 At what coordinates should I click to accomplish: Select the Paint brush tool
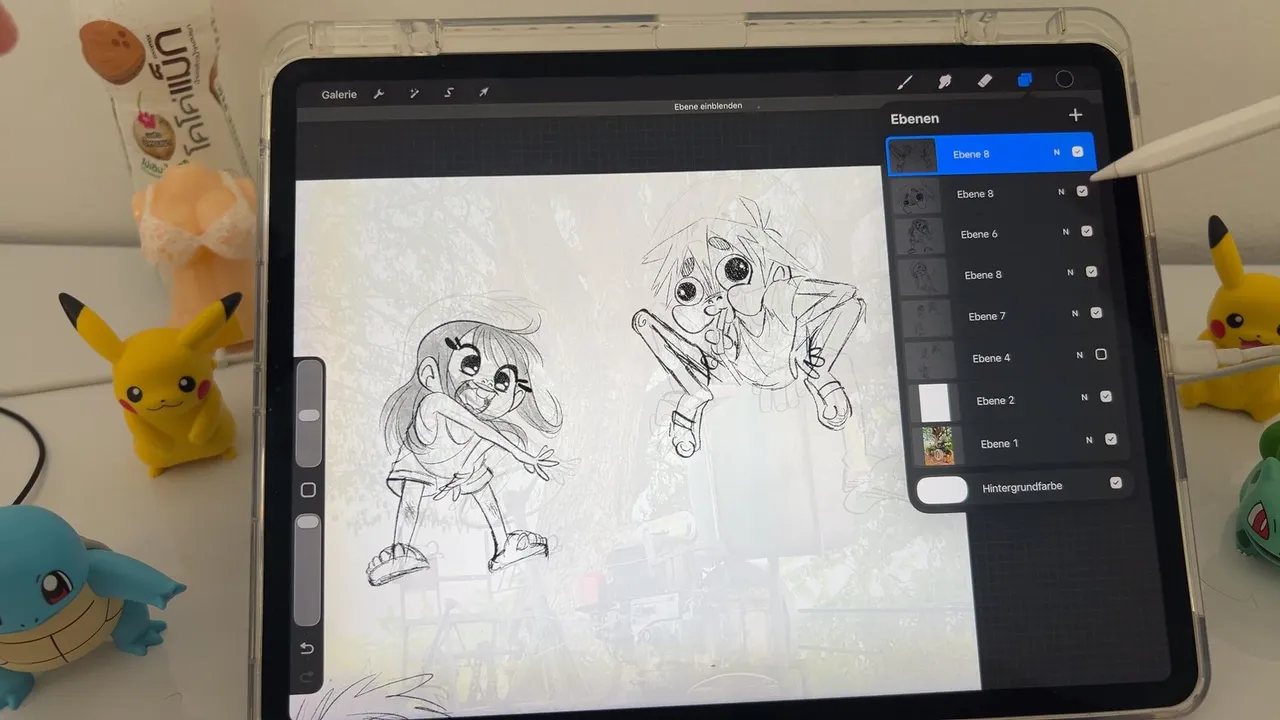click(x=905, y=81)
